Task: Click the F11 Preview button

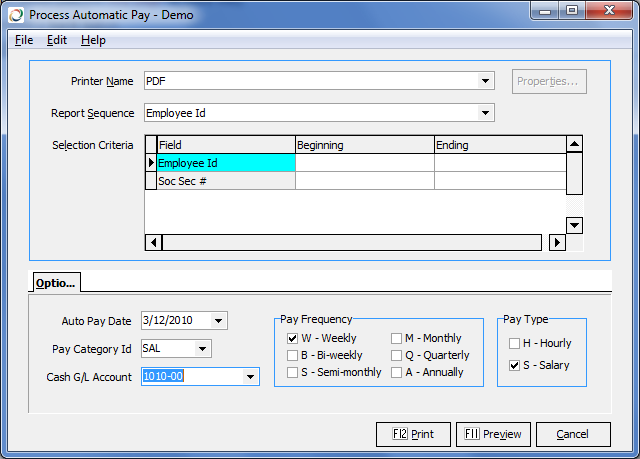Action: coord(492,434)
